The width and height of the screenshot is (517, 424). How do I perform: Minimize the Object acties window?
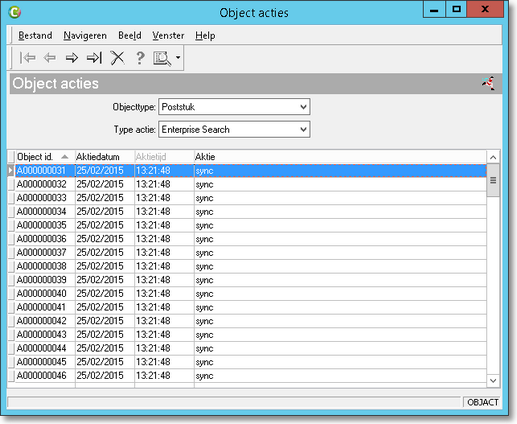click(434, 10)
